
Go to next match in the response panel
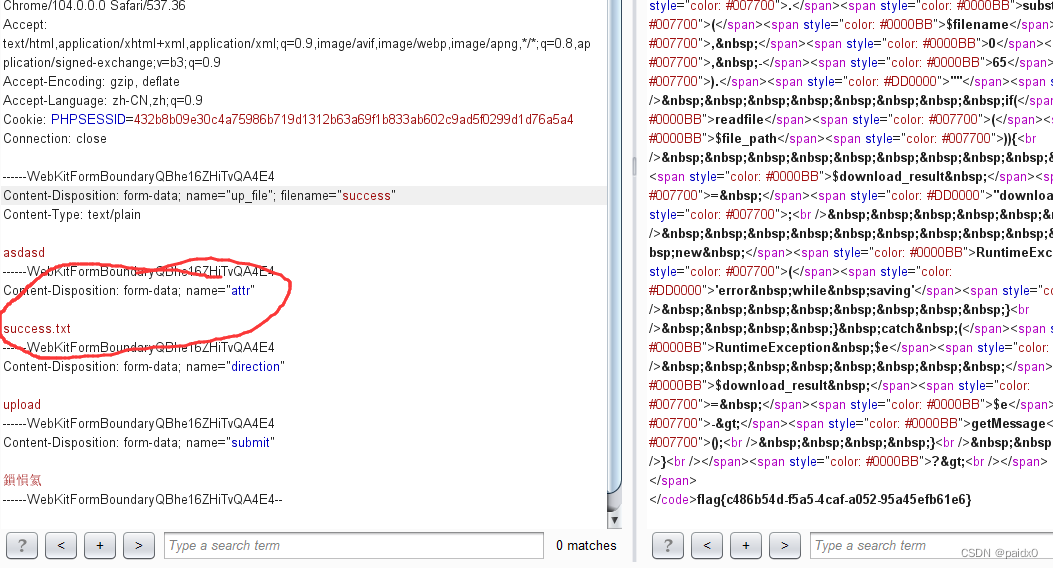[784, 545]
